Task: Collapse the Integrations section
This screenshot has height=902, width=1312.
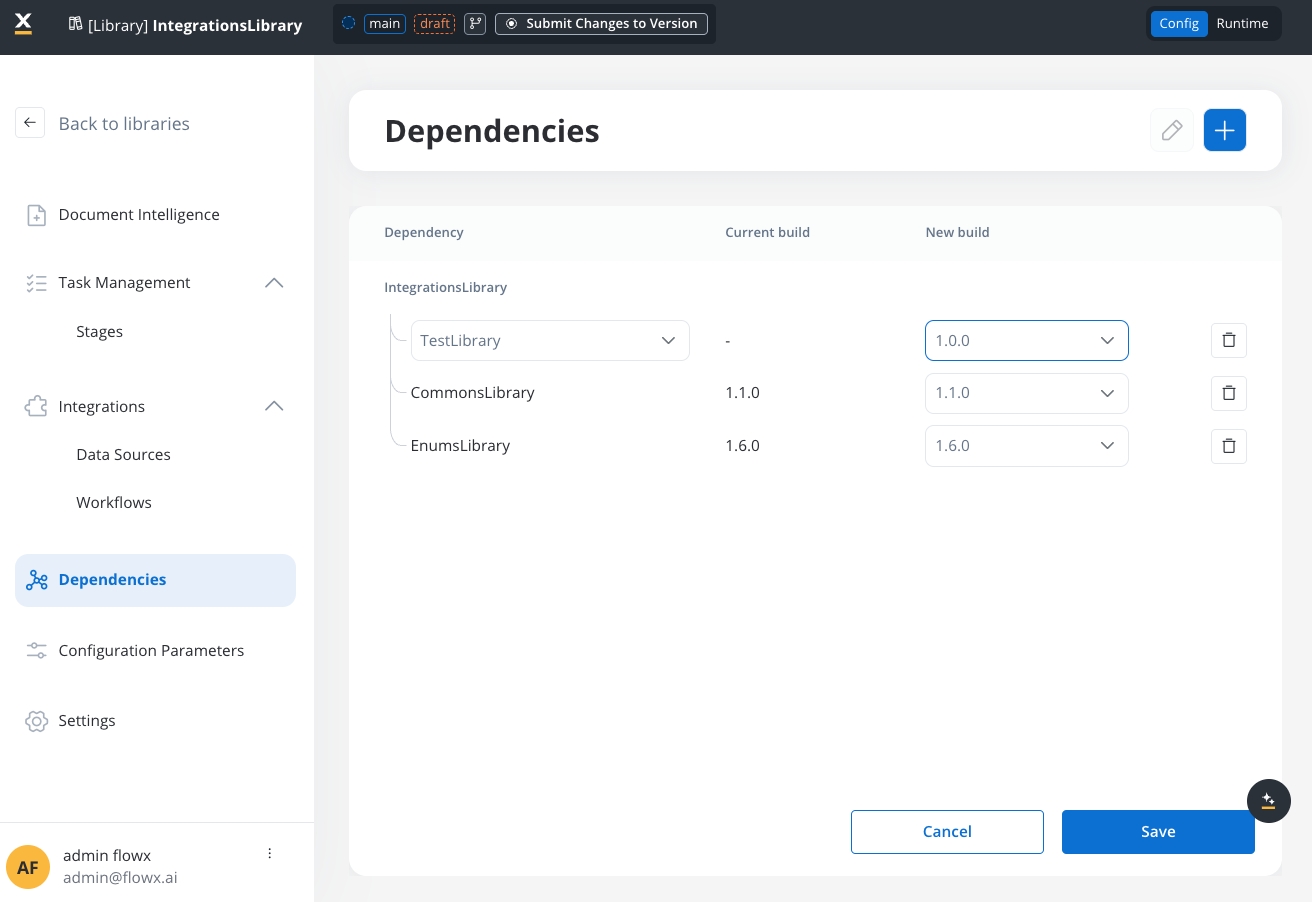Action: click(x=274, y=407)
